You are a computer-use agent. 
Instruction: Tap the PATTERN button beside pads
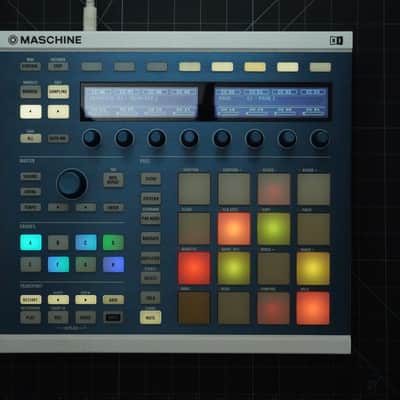[x=151, y=199]
